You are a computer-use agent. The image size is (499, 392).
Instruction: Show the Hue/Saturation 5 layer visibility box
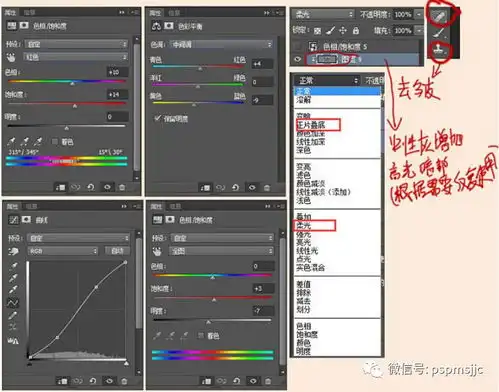tap(298, 46)
